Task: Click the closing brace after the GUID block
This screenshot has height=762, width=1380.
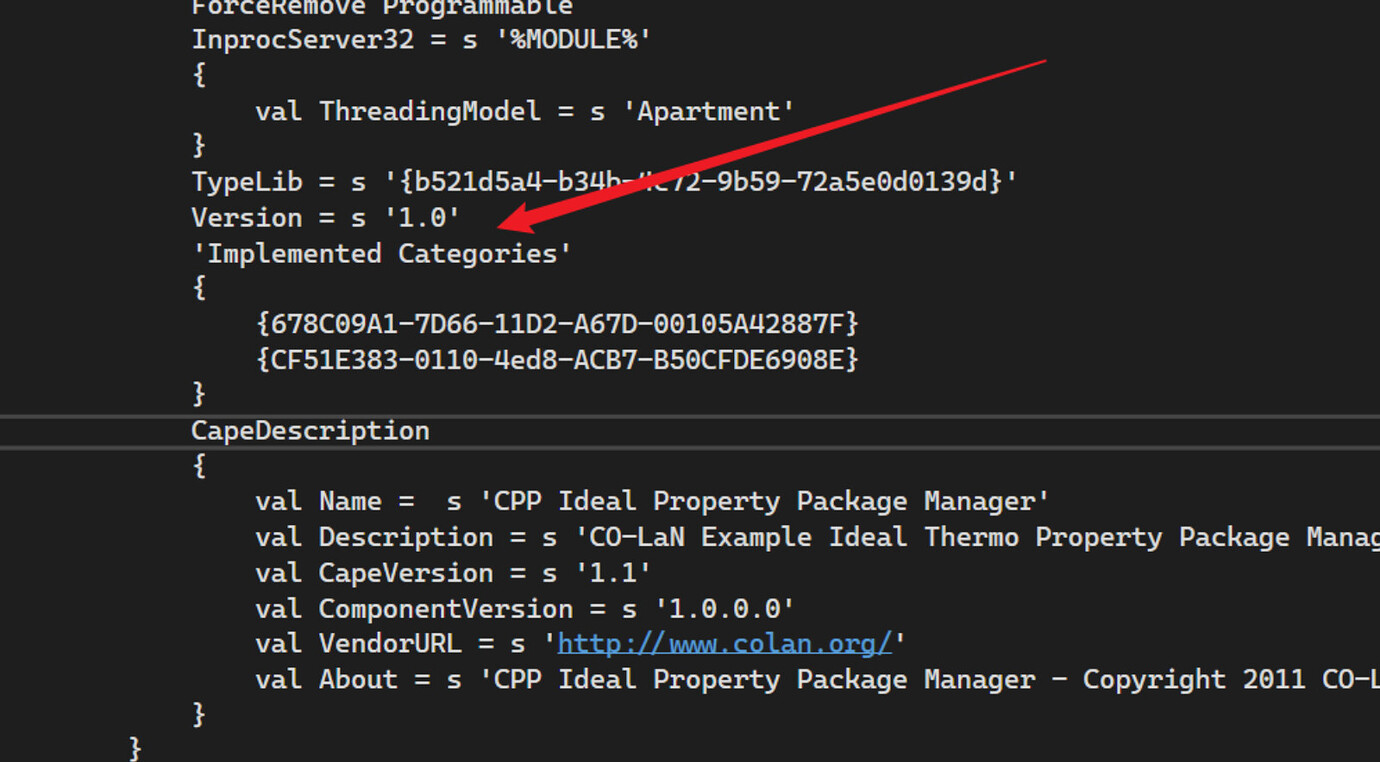Action: pos(197,393)
